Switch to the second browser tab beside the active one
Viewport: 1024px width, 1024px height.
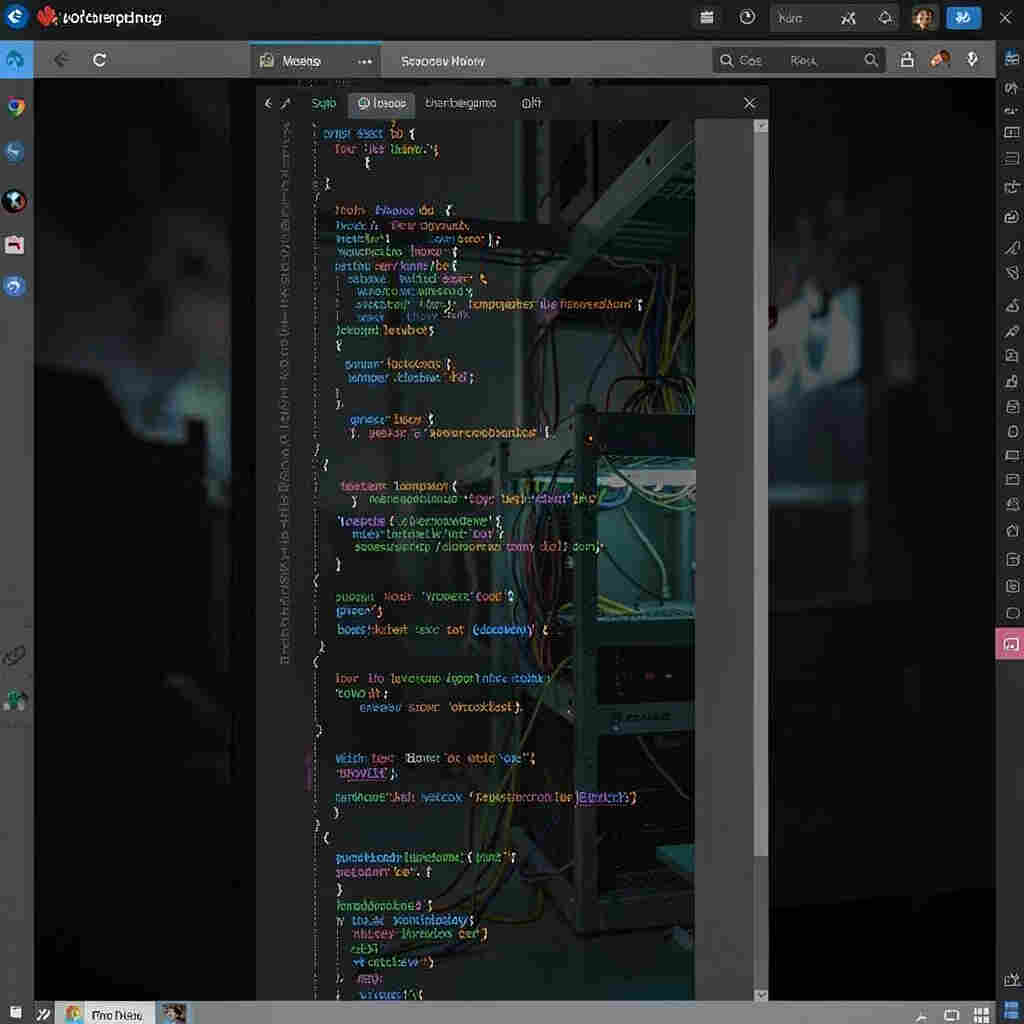443,61
